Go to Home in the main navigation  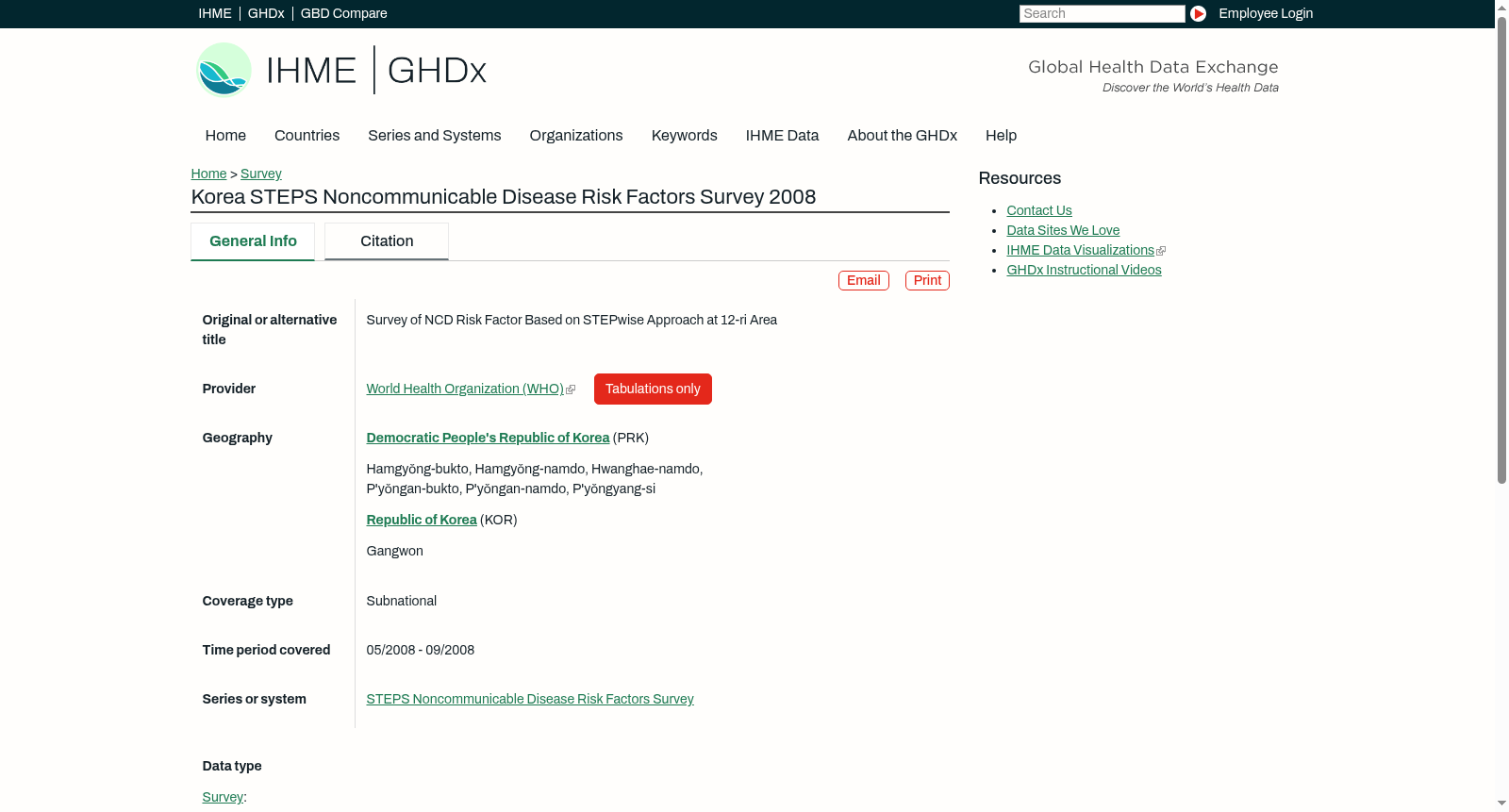225,136
